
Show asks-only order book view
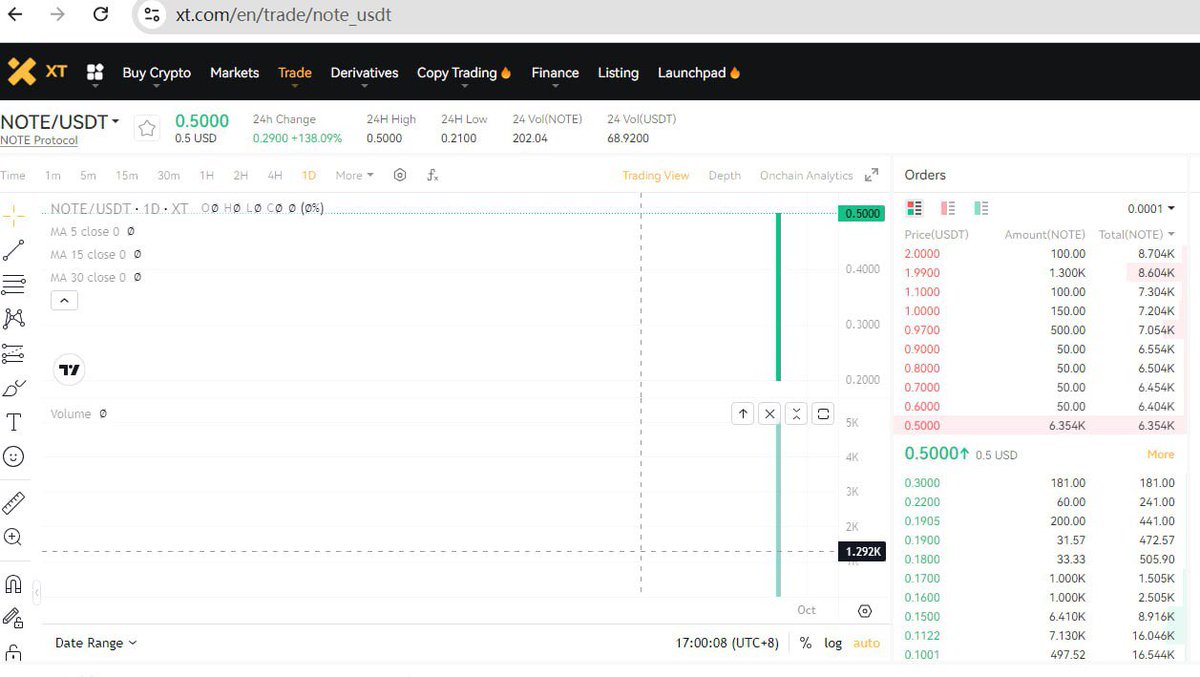[x=948, y=208]
